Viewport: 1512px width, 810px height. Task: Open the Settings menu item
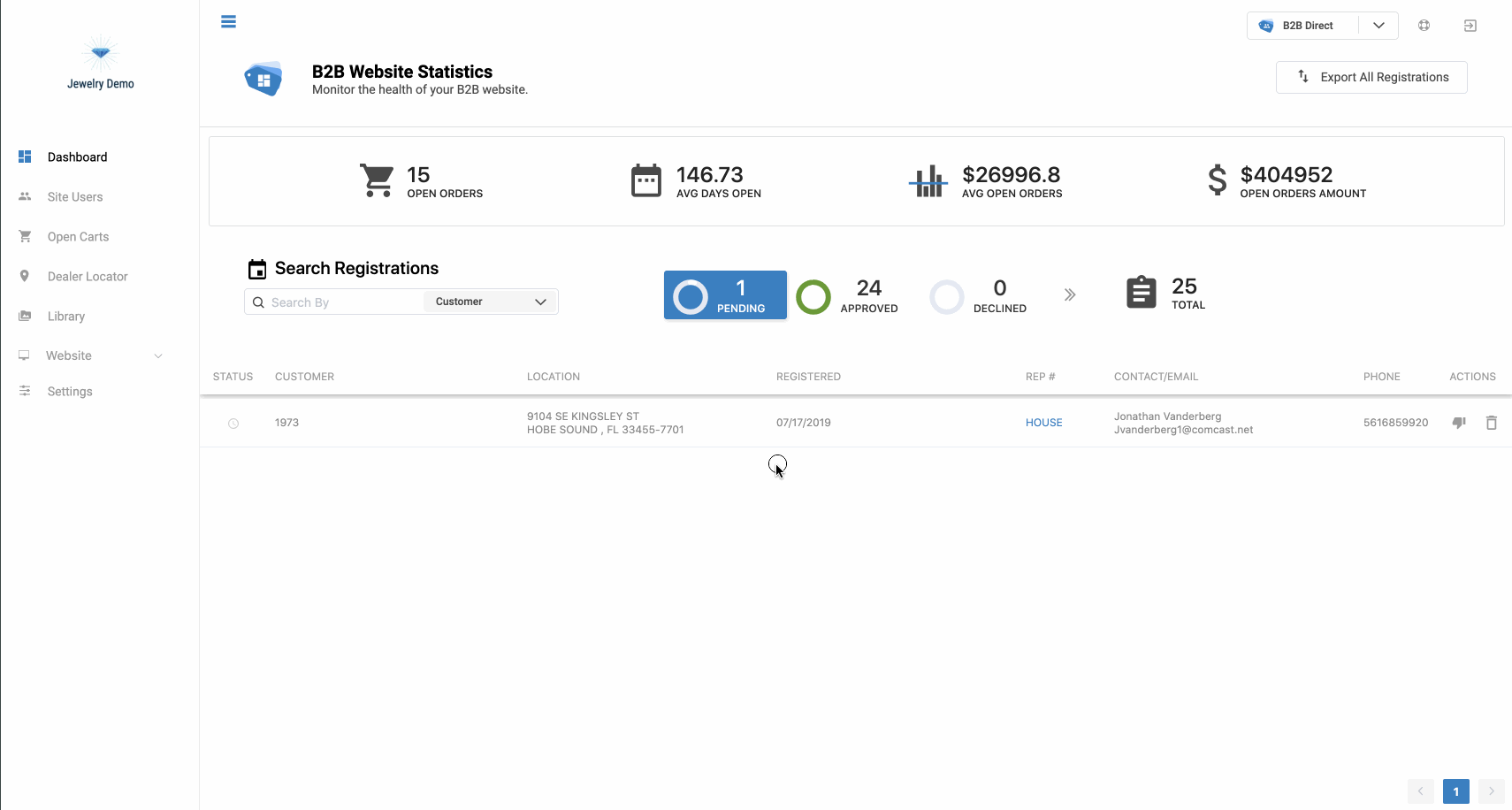tap(70, 391)
